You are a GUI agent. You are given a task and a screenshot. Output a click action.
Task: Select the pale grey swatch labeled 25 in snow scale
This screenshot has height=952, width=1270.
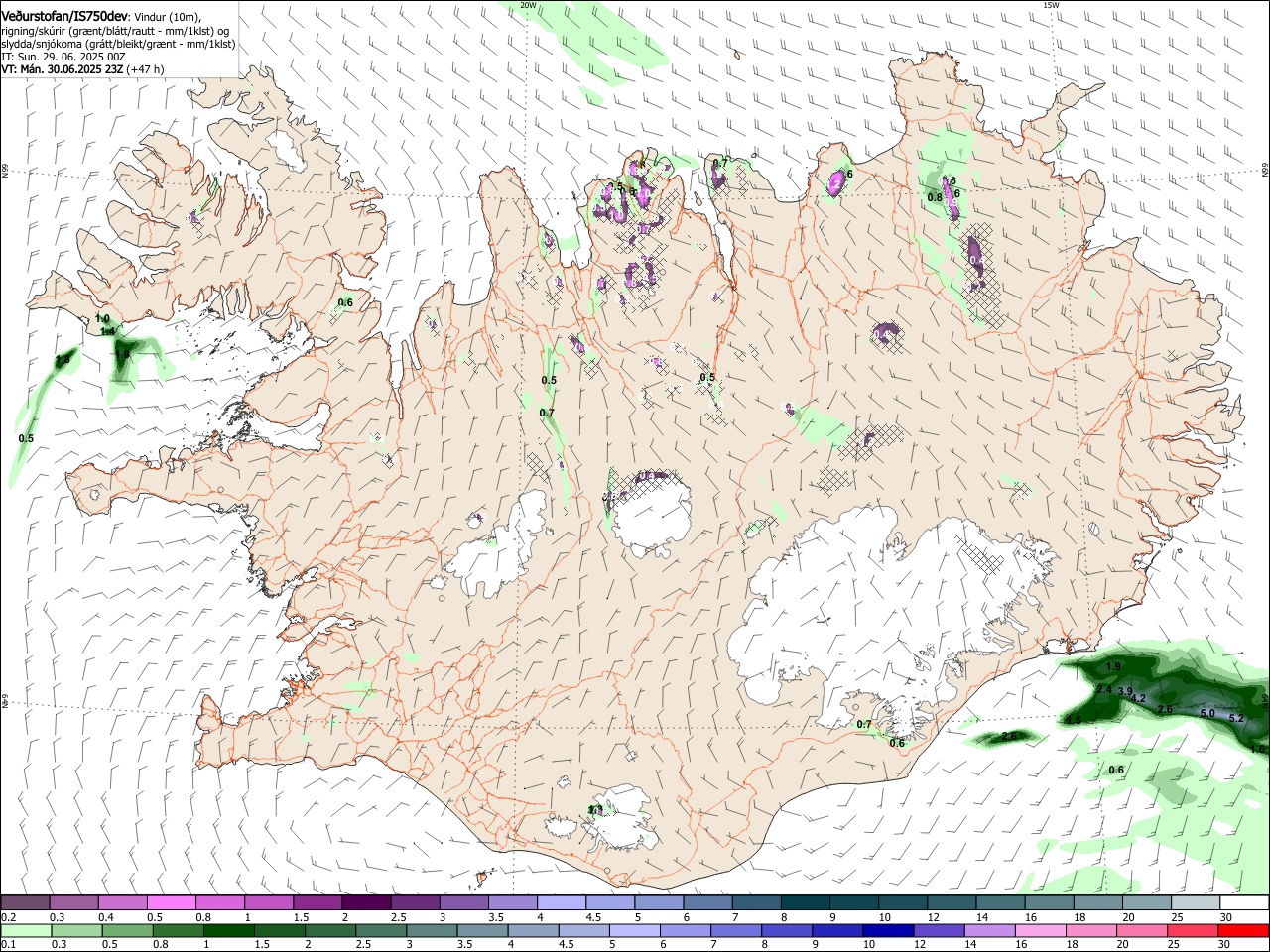(x=1197, y=903)
